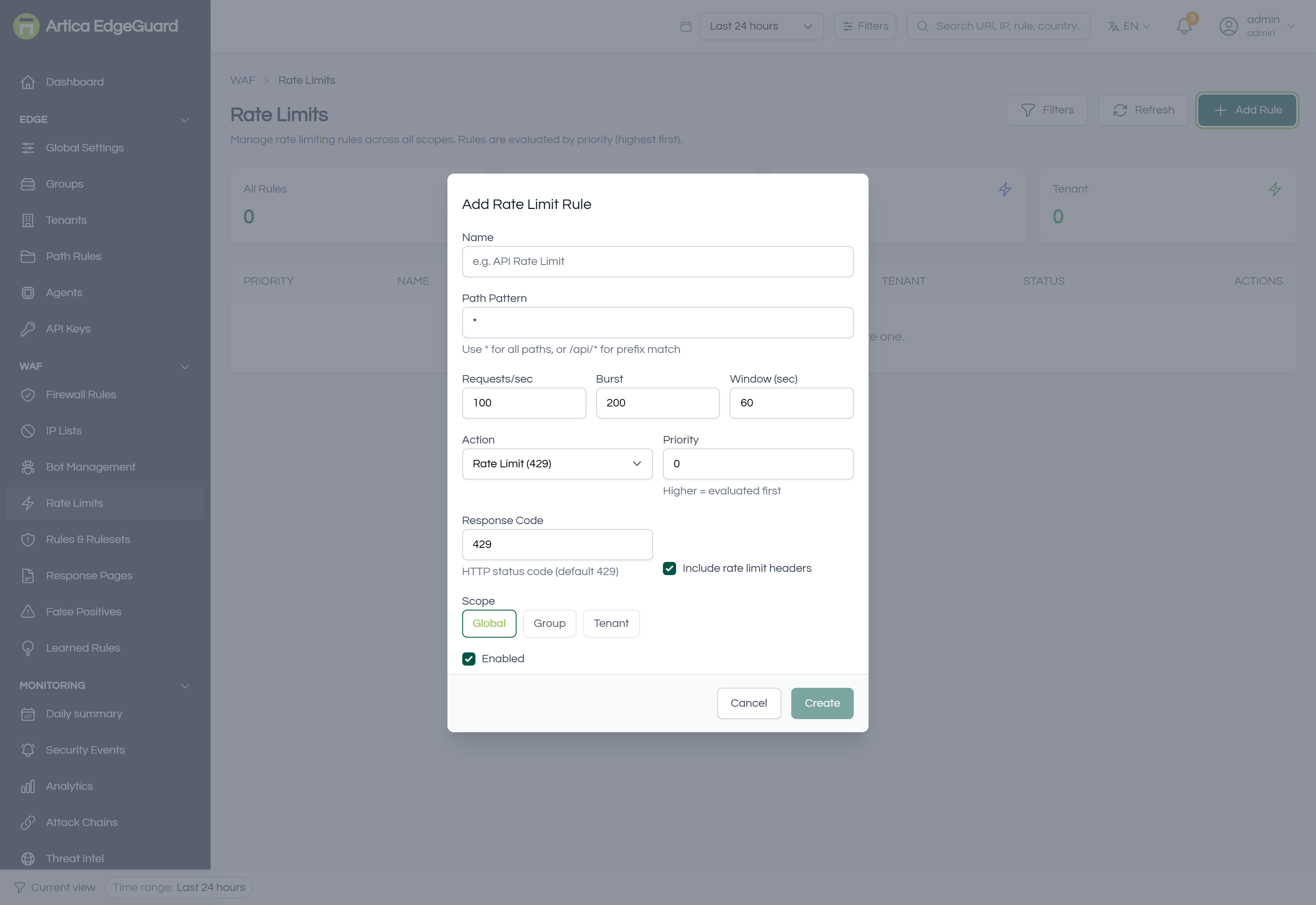Open the Last 24 hours time dropdown
This screenshot has height=905, width=1316.
pos(761,26)
